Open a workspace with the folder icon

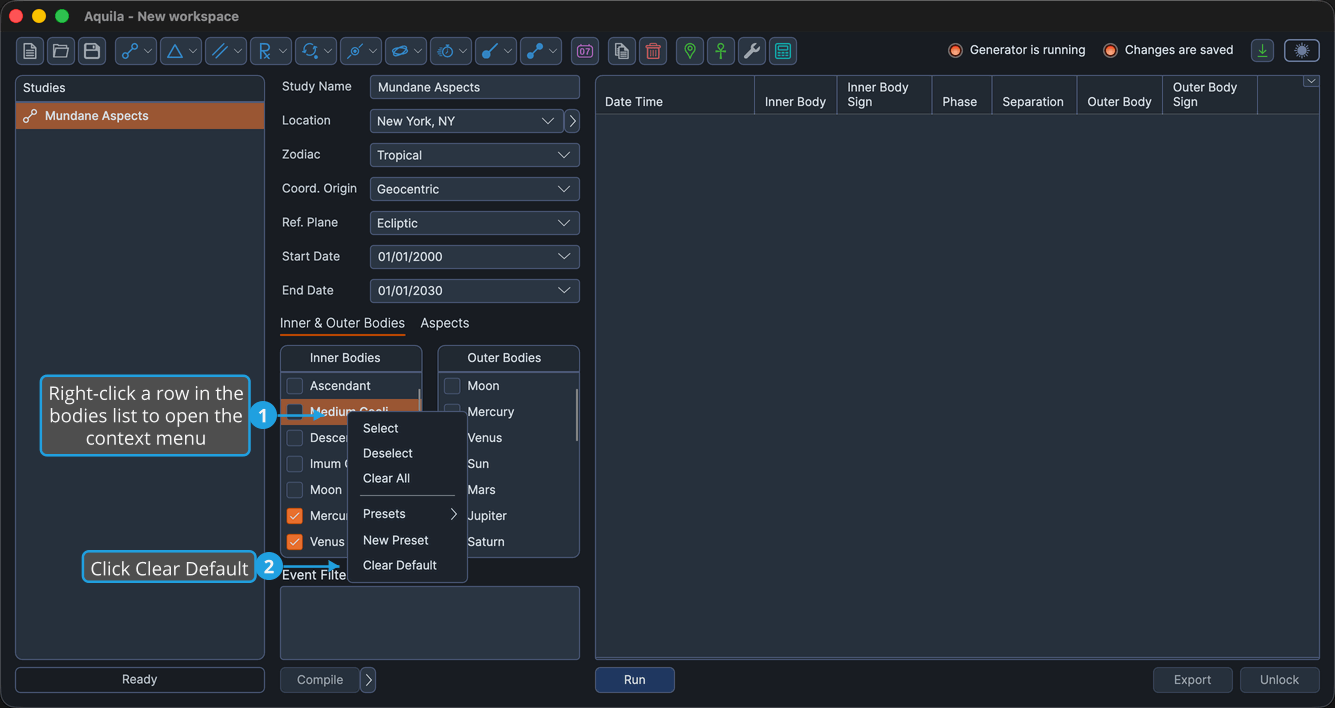[61, 51]
